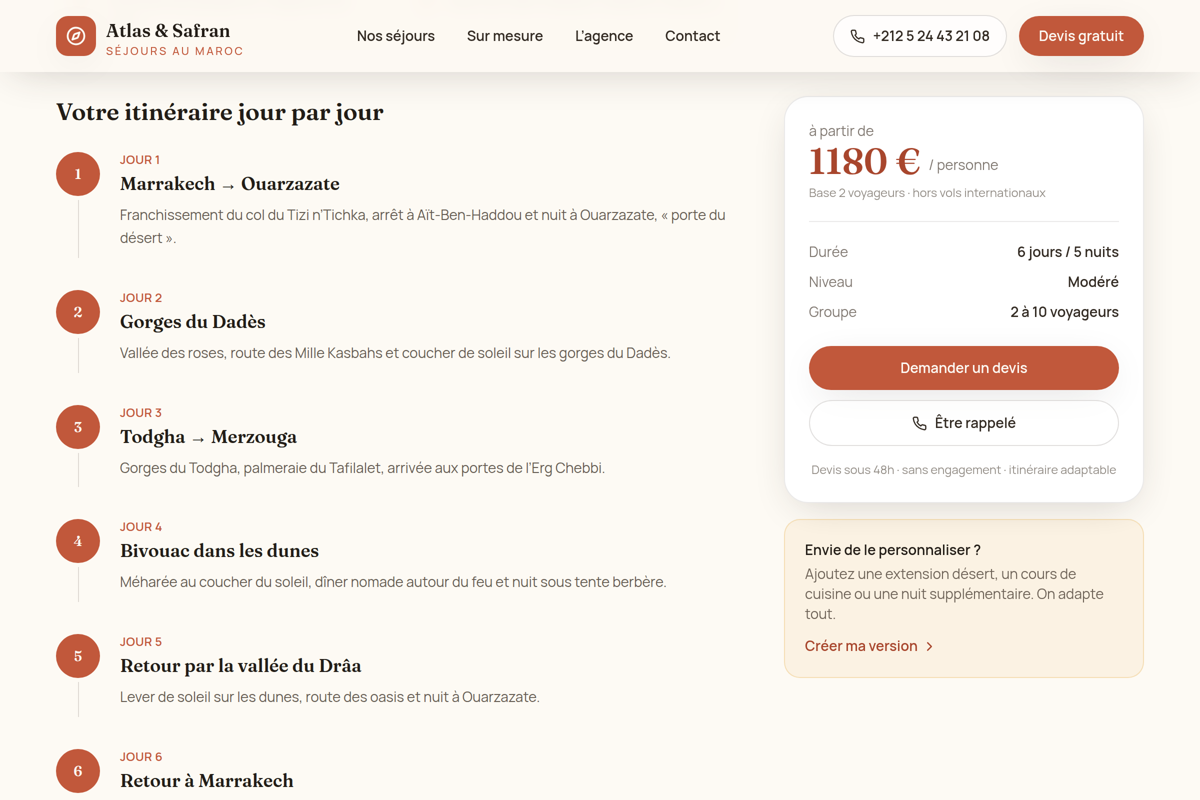Click heading Gorges du Dadès
This screenshot has width=1200, height=800.
(193, 322)
